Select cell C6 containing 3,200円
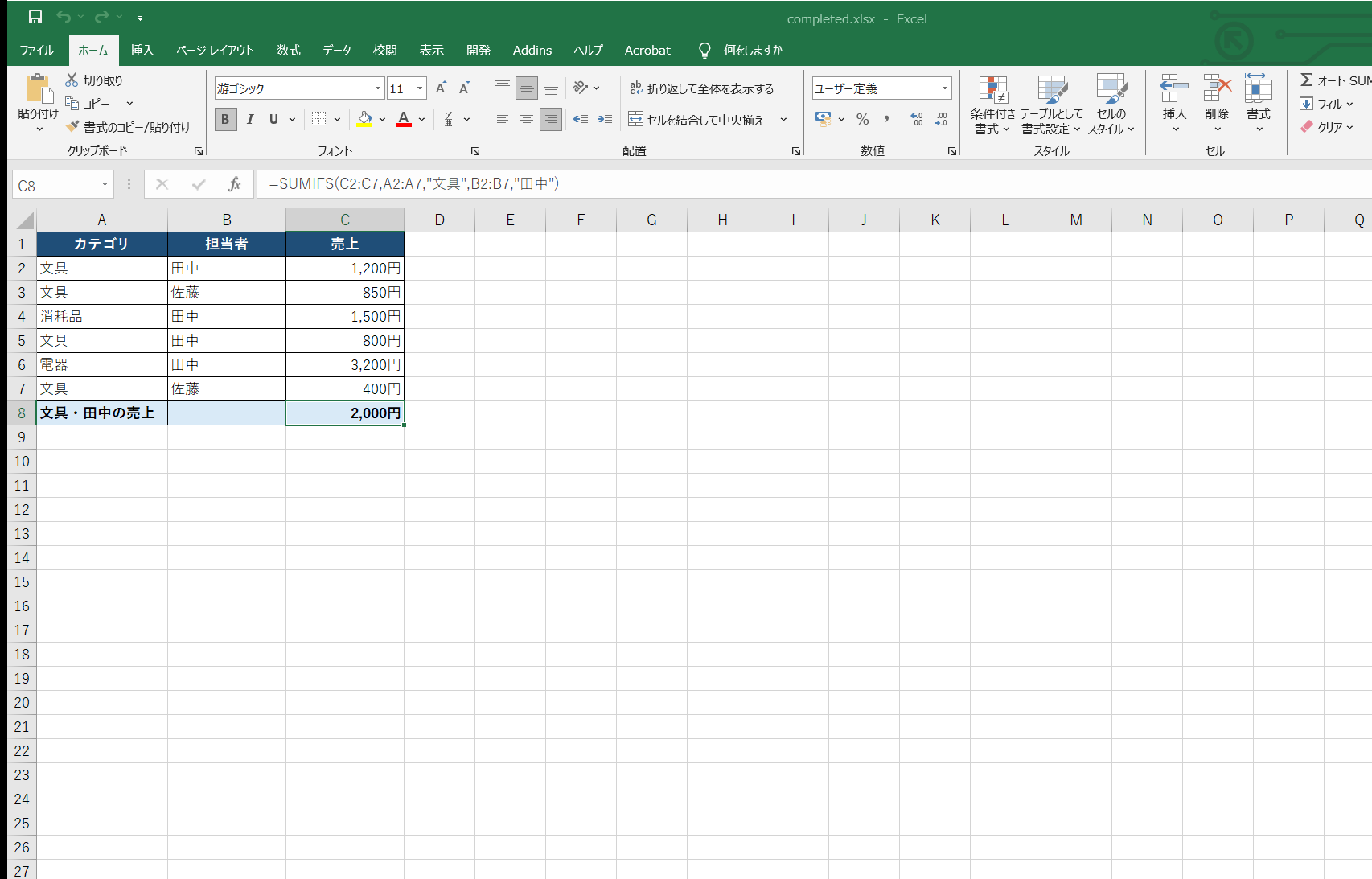 pos(345,365)
